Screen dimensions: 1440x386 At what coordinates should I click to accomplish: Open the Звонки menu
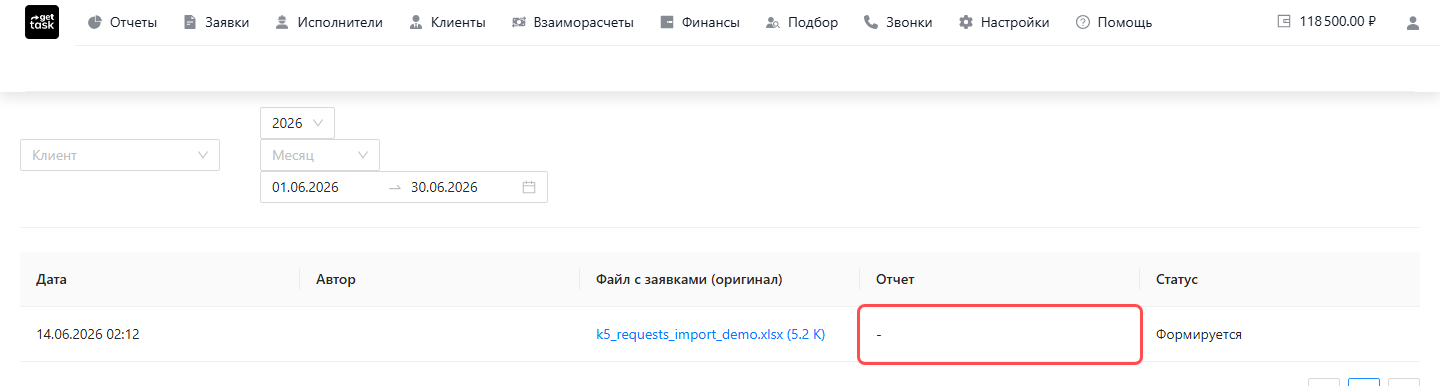(898, 22)
